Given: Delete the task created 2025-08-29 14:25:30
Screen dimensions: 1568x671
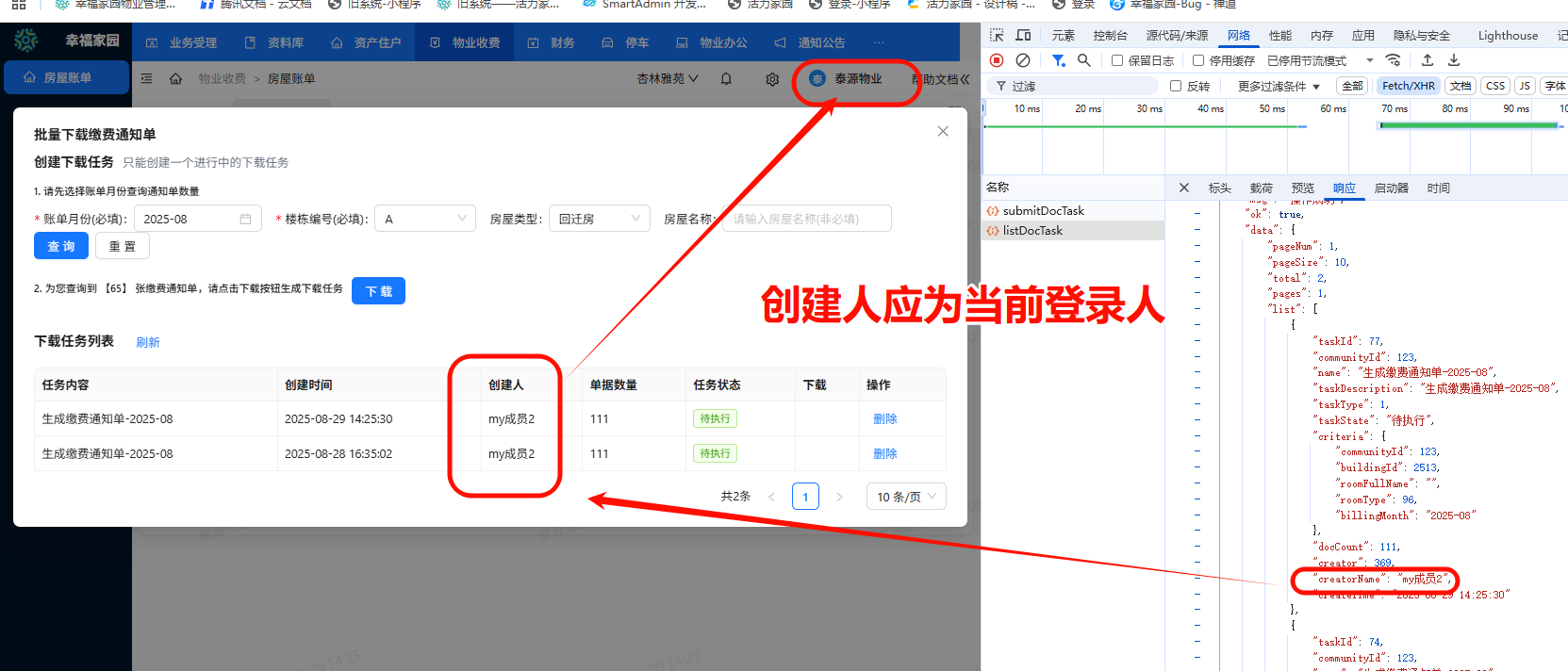Looking at the screenshot, I should pyautogui.click(x=885, y=418).
